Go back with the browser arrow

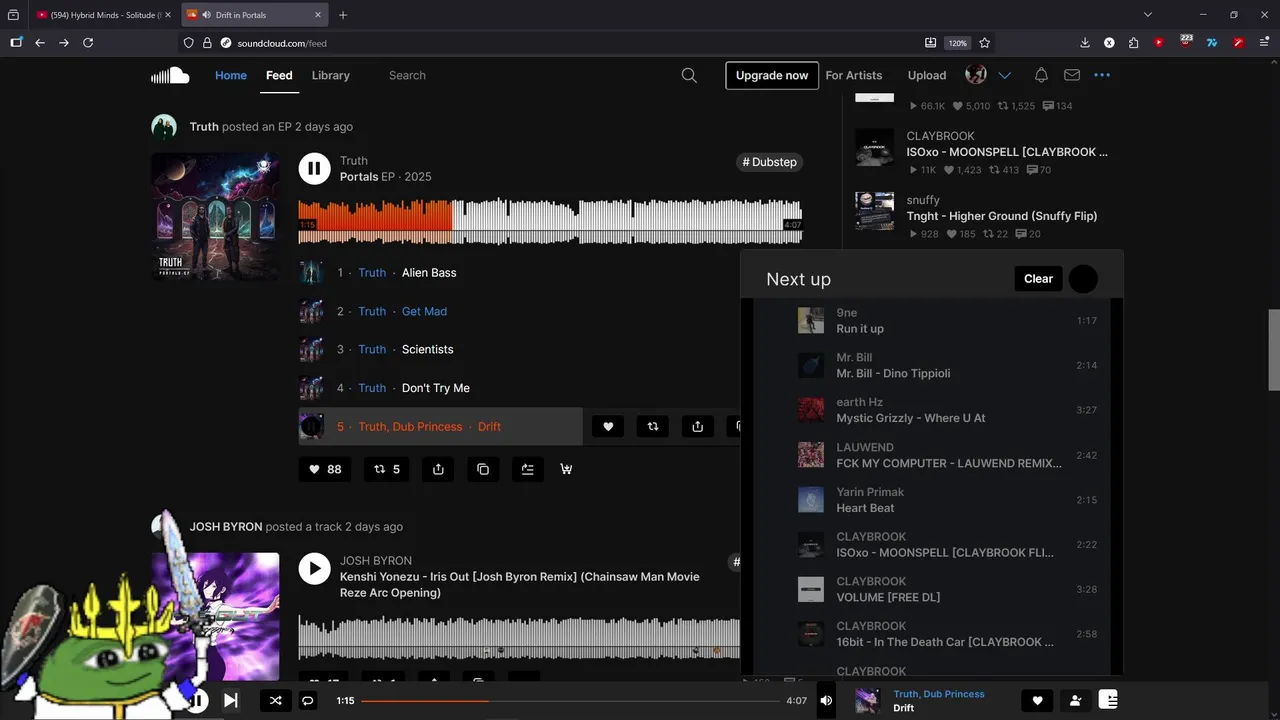[x=40, y=43]
